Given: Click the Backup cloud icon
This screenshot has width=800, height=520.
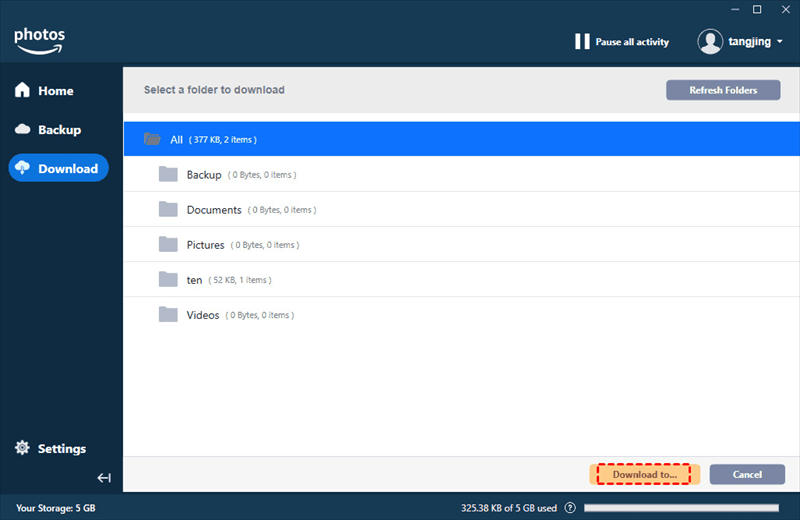Looking at the screenshot, I should coord(22,129).
